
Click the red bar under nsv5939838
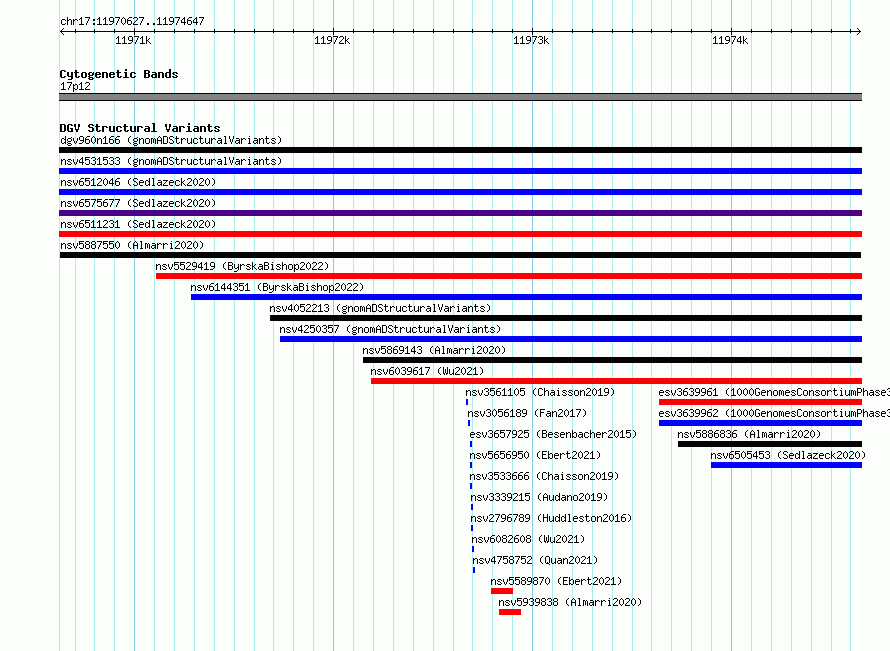point(510,612)
